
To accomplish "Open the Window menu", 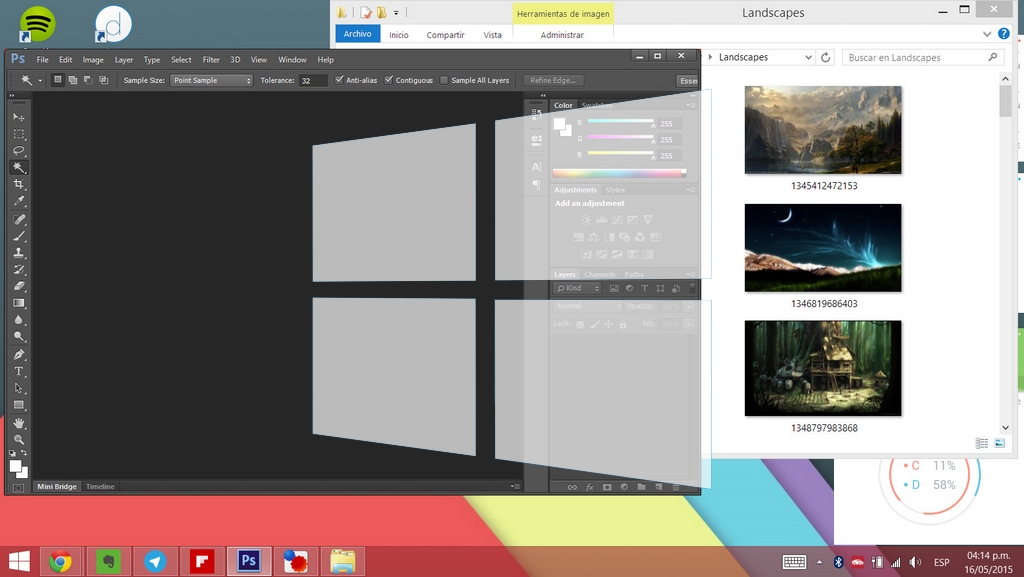I will [292, 59].
